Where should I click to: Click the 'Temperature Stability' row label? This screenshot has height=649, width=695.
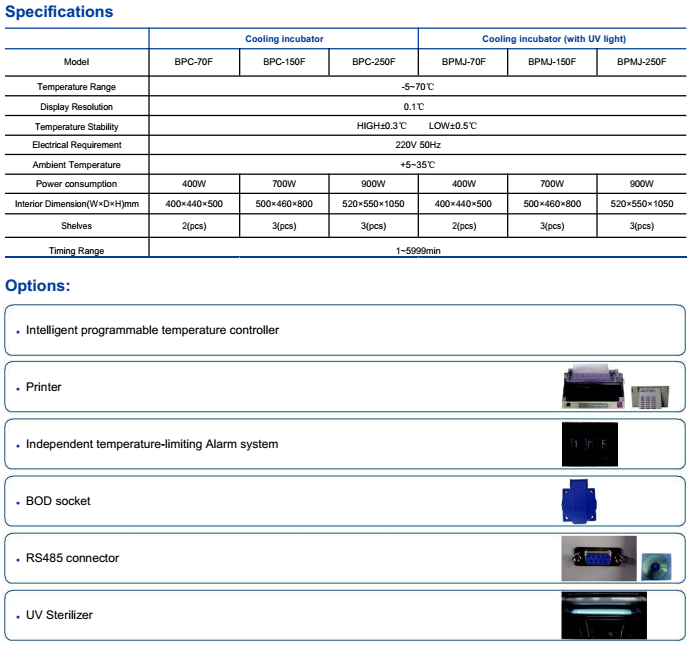(x=76, y=127)
